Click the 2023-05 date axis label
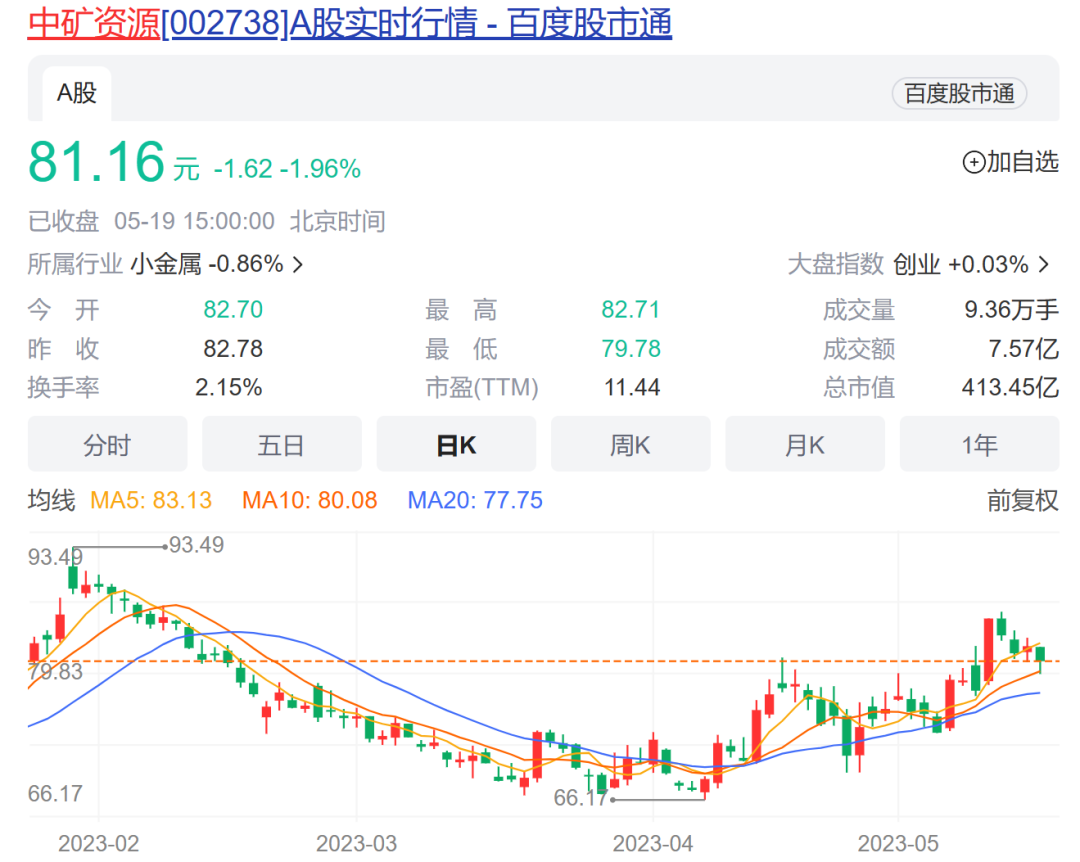Screen dimensions: 1080x862 pos(898,843)
